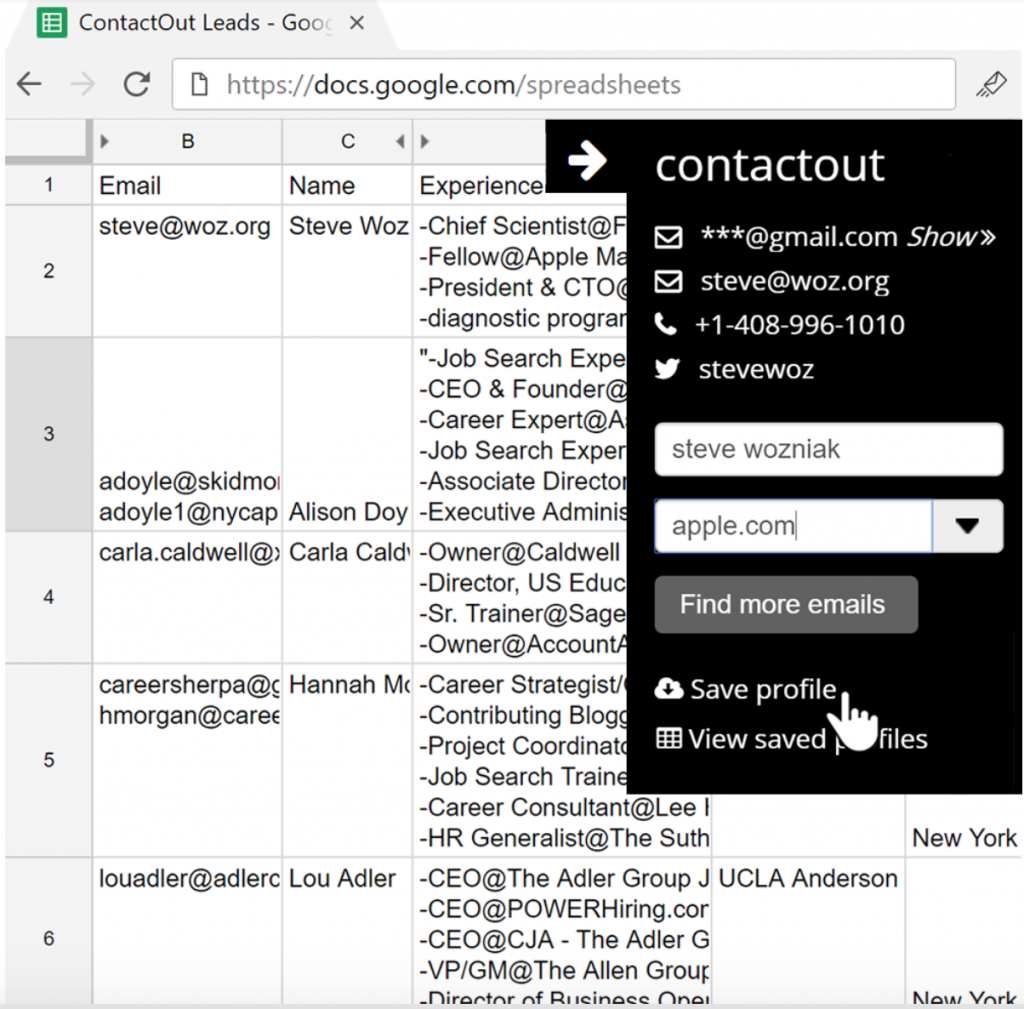Select the -Chief Scientist@ experience cell
The width and height of the screenshot is (1024, 1009).
(x=520, y=271)
